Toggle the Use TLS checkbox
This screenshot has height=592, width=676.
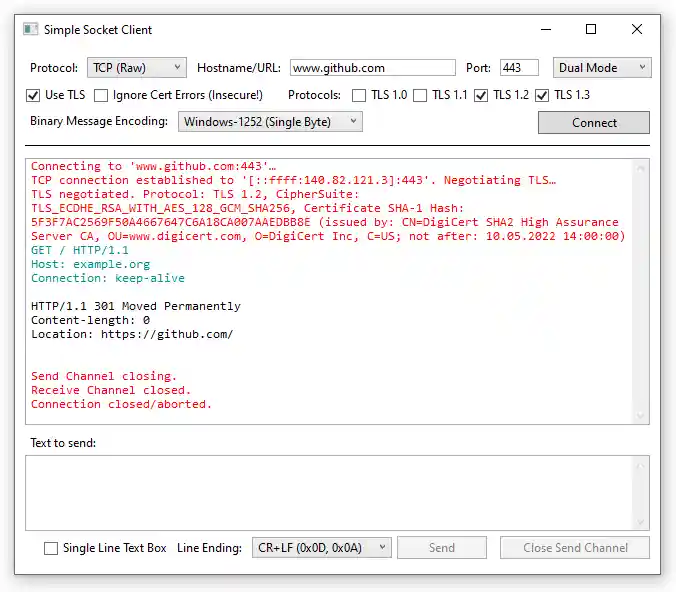pos(33,96)
